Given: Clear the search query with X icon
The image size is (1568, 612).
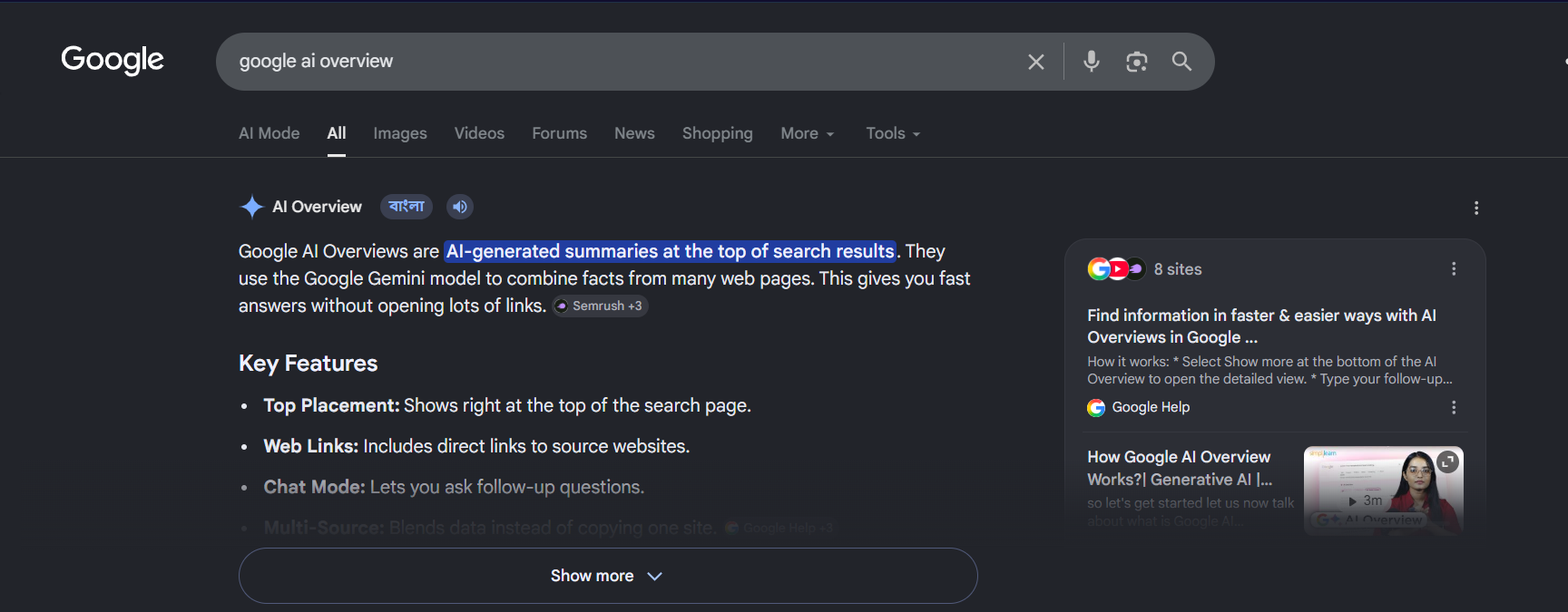Looking at the screenshot, I should [1035, 62].
